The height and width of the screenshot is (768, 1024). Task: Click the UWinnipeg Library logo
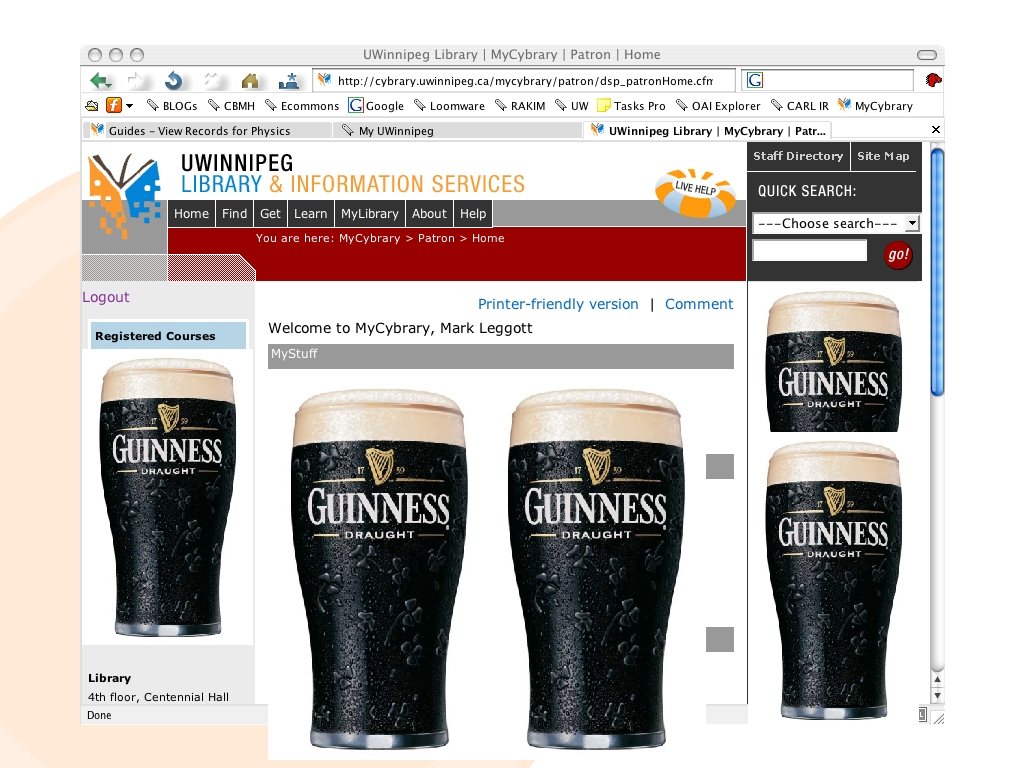[124, 195]
